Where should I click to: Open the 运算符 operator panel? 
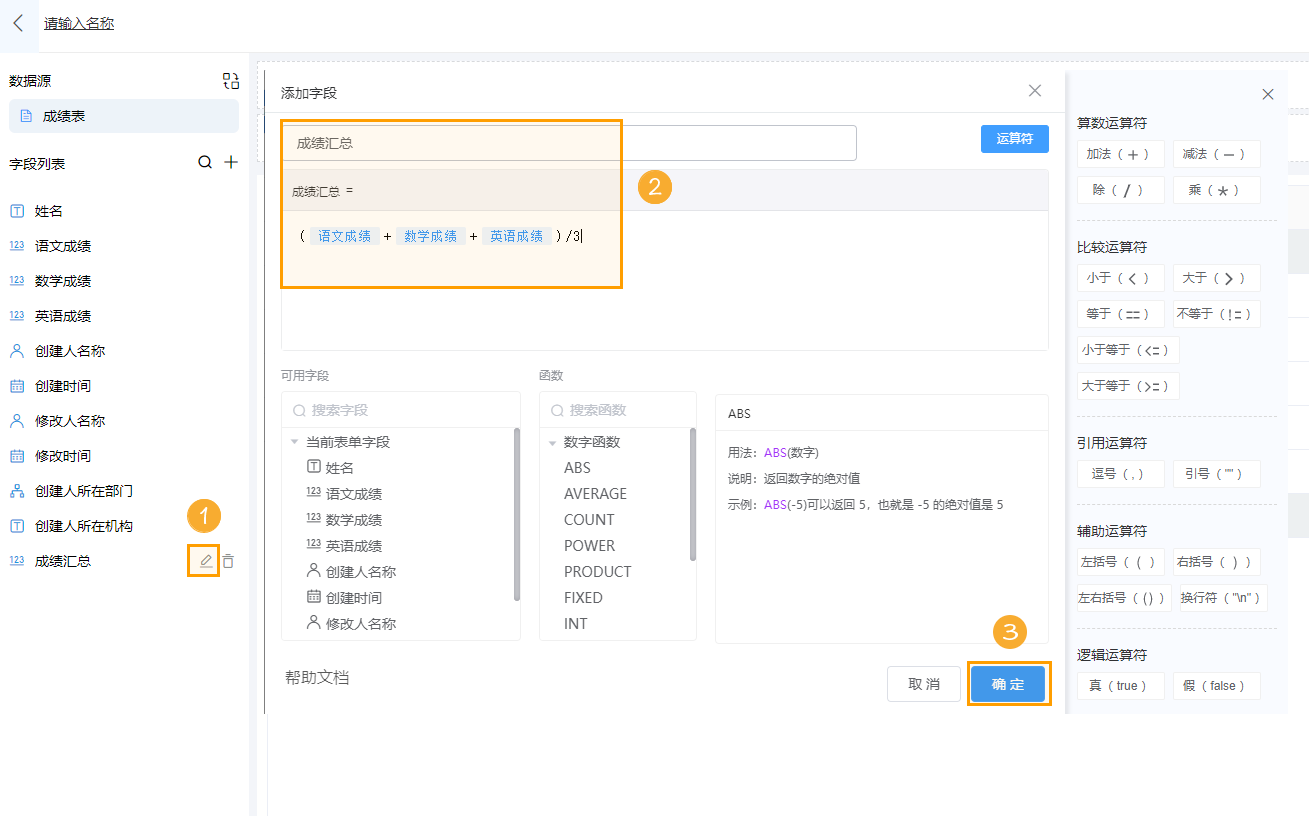click(x=1014, y=138)
